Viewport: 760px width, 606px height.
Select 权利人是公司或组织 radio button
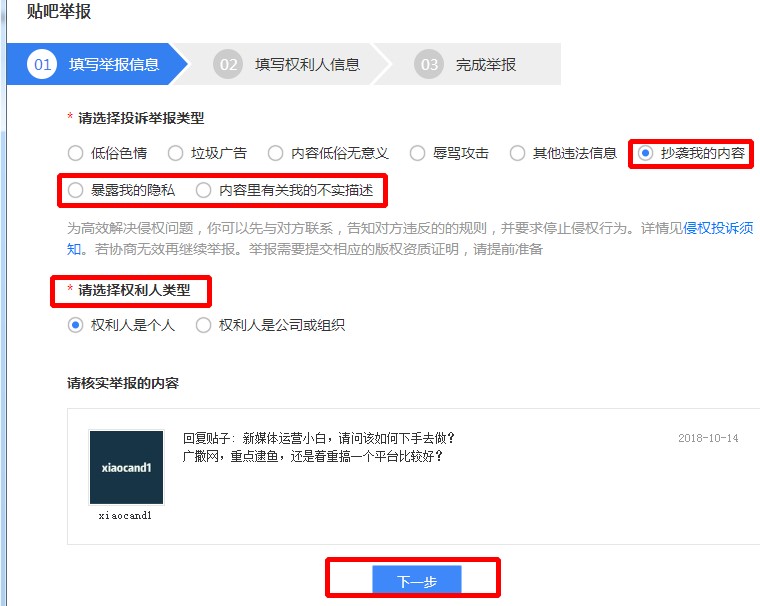203,325
